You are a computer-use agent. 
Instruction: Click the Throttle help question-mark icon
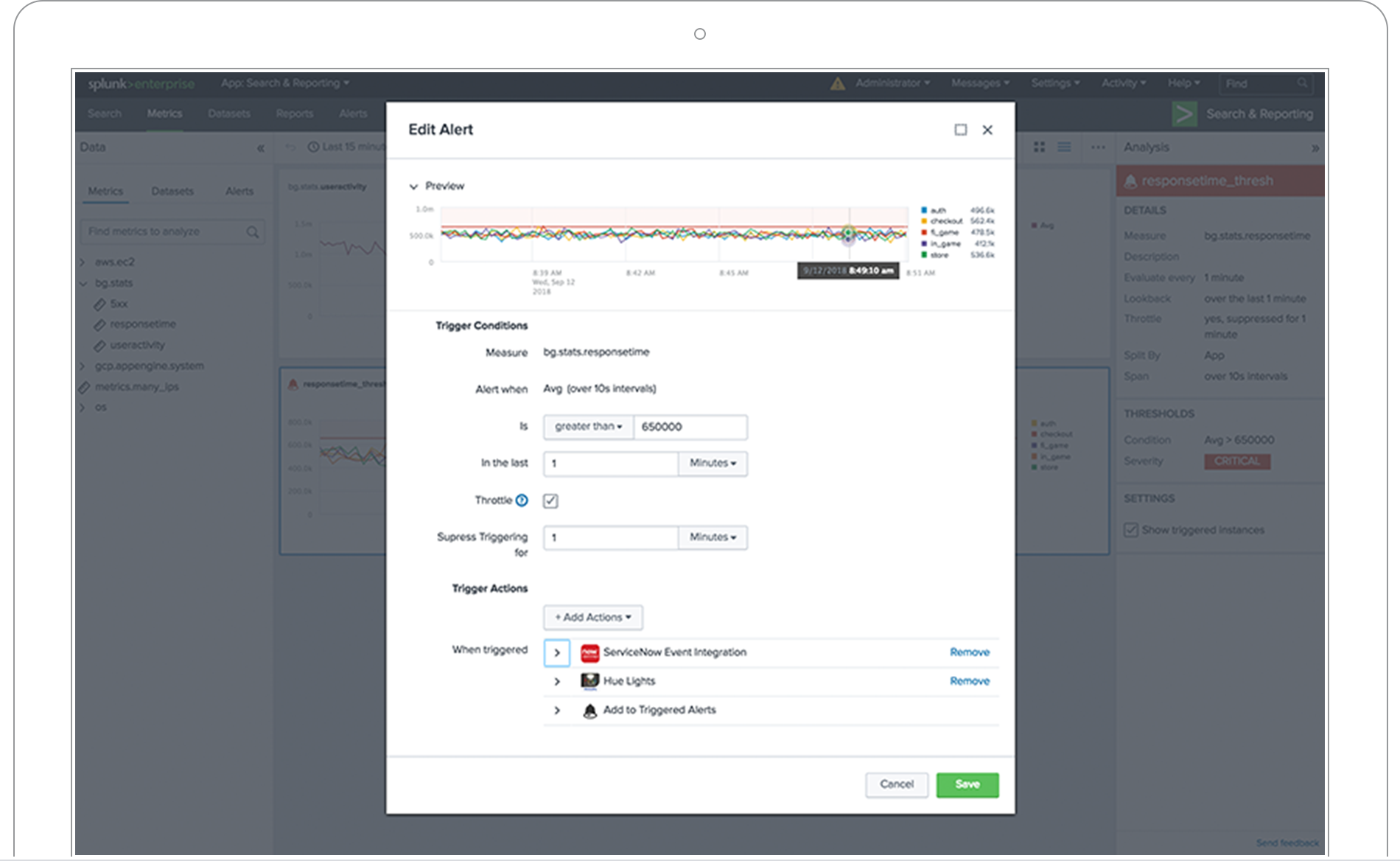522,501
